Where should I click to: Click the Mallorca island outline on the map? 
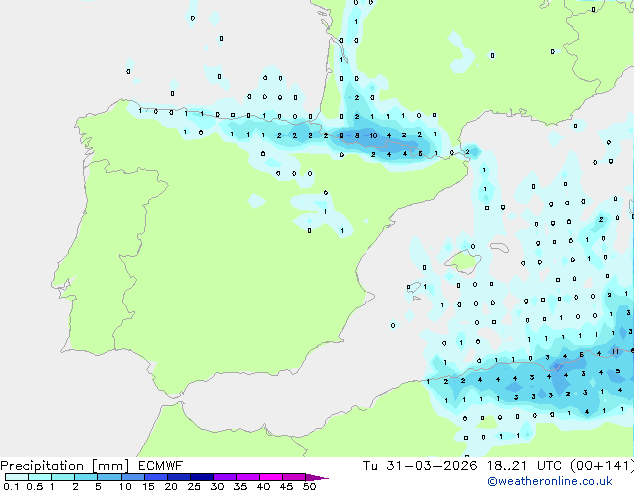coord(463,261)
